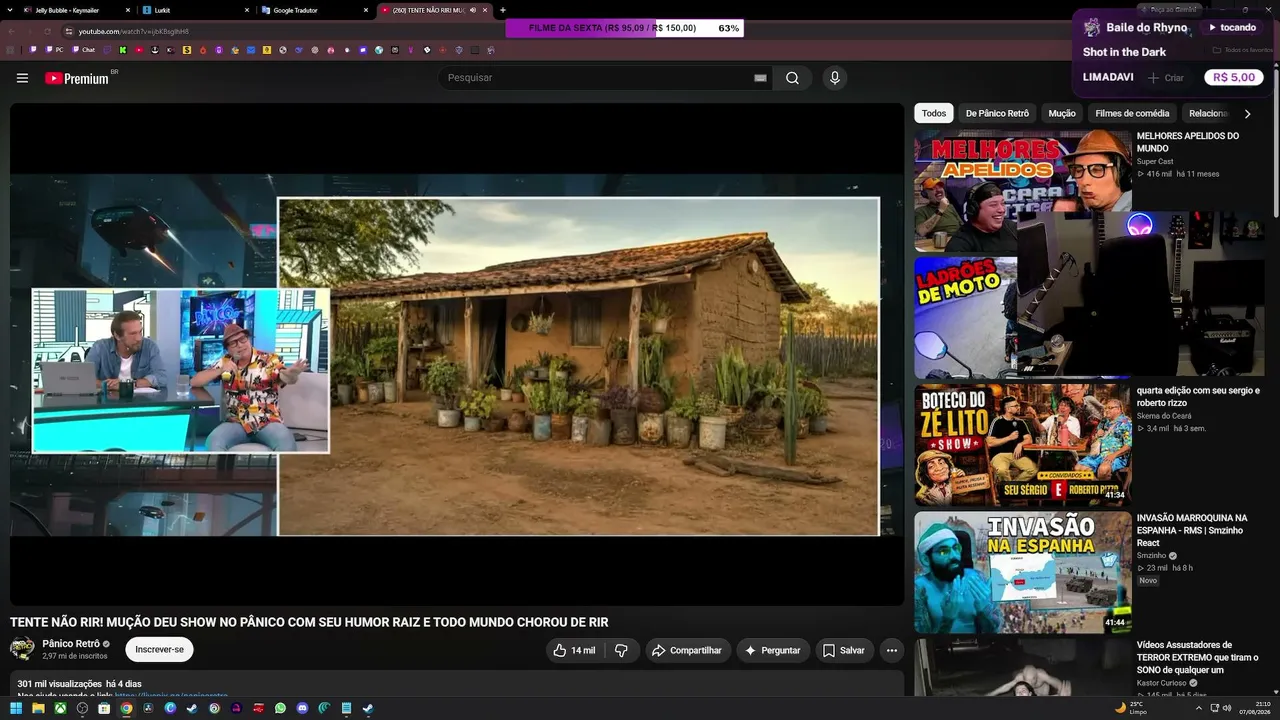1280x720 pixels.
Task: Open the Windows Start menu
Action: pyautogui.click(x=16, y=708)
